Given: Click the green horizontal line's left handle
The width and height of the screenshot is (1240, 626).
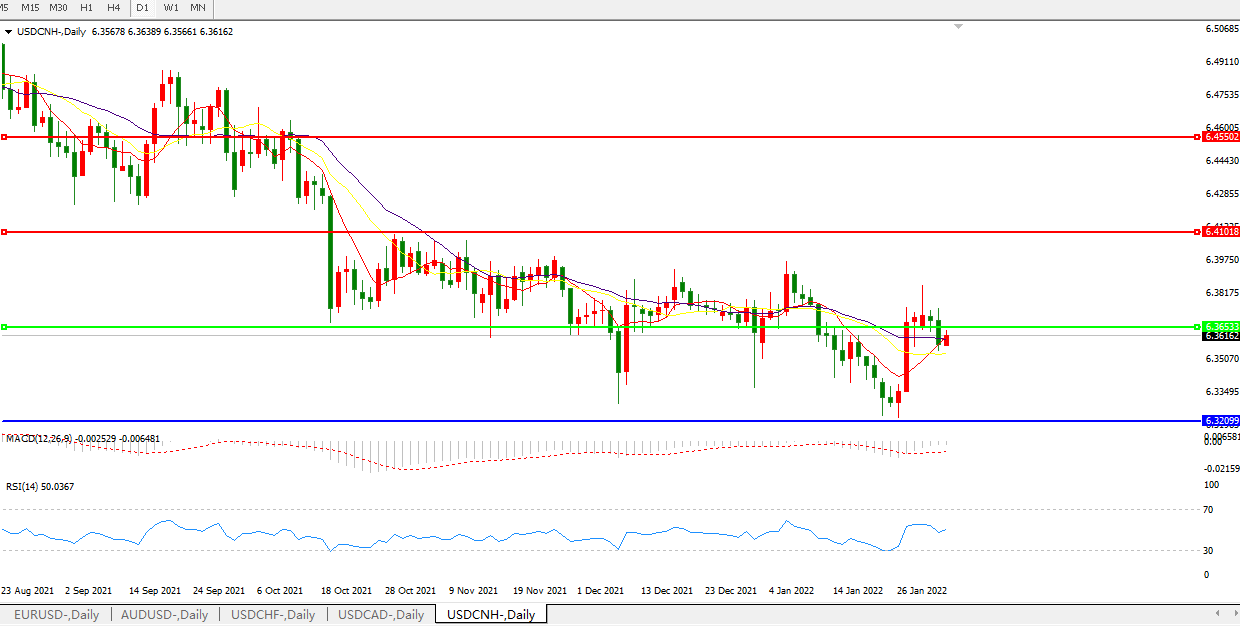Looking at the screenshot, I should click(5, 327).
